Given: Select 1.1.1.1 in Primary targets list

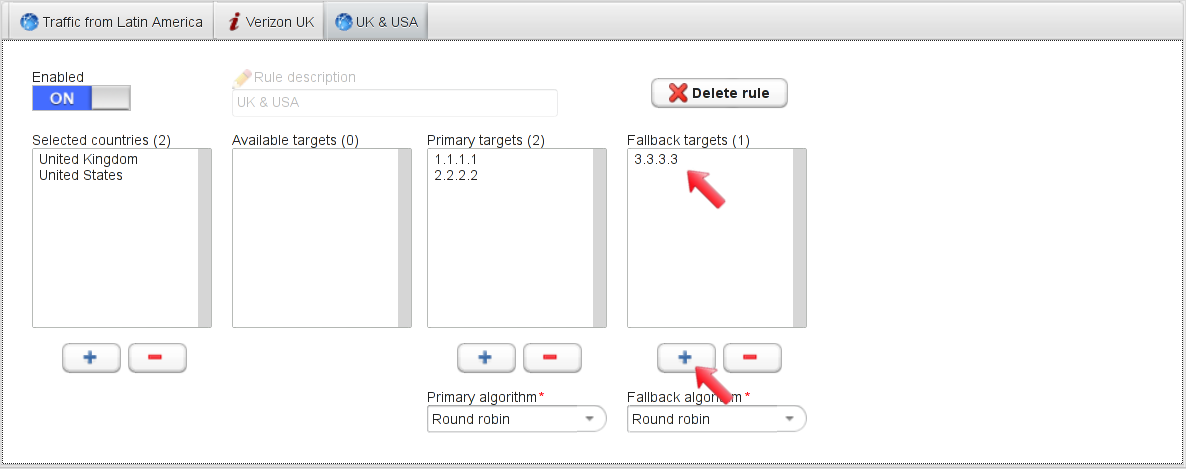Looking at the screenshot, I should (x=456, y=160).
